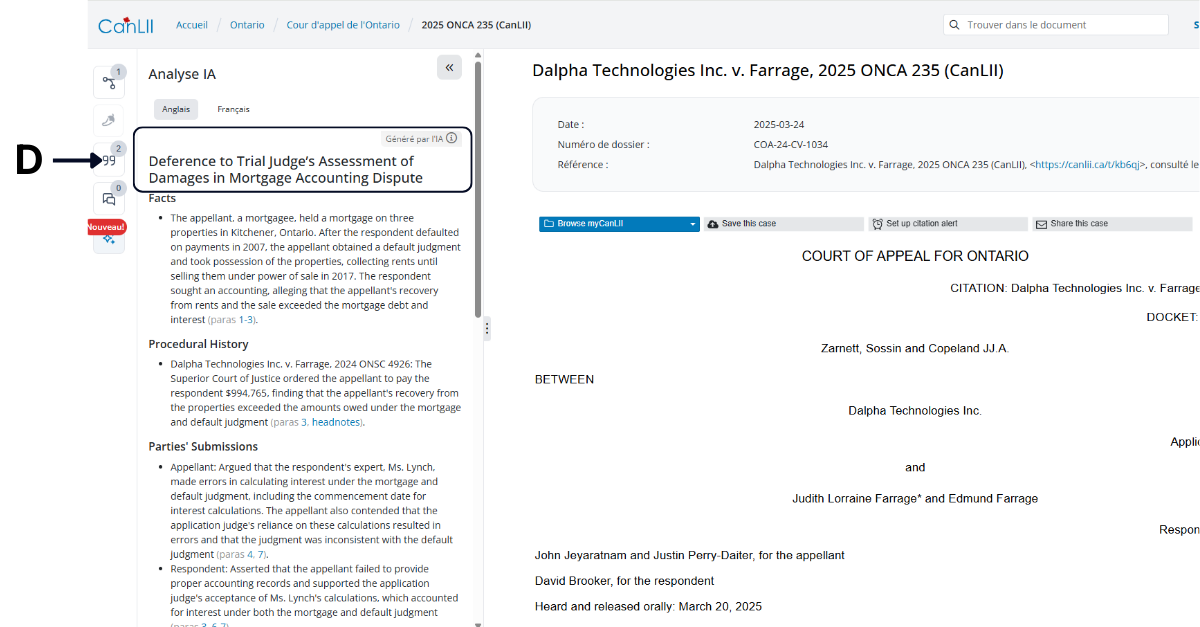This screenshot has width=1200, height=627.
Task: Click the AI sparkle icon under Nouveau
Action: point(108,239)
